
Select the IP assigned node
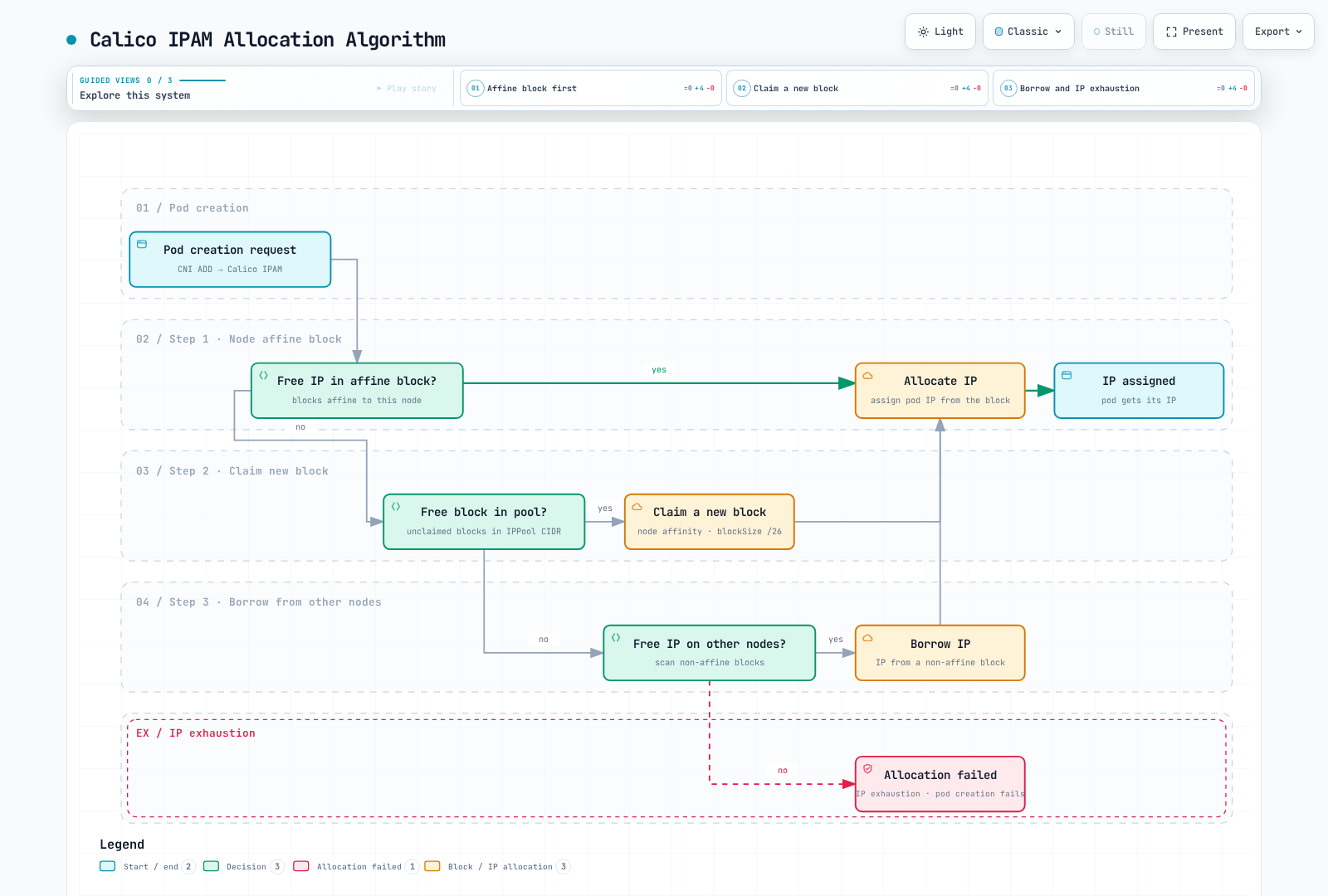click(1139, 391)
